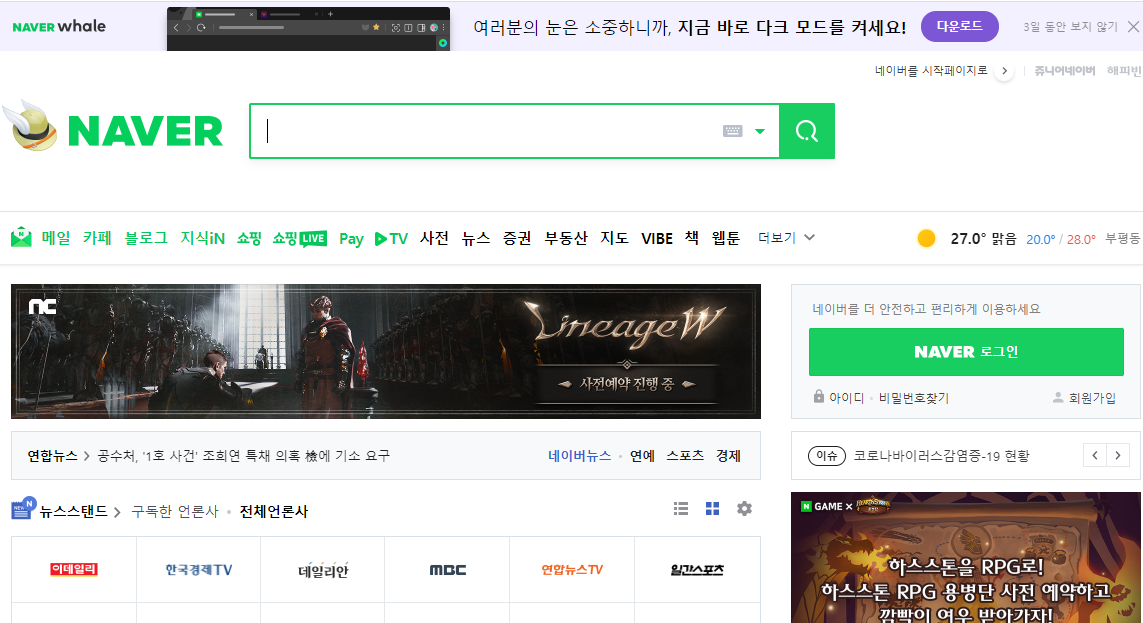The height and width of the screenshot is (623, 1143).
Task: Open the on-screen keyboard icon in search box
Action: pyautogui.click(x=733, y=131)
